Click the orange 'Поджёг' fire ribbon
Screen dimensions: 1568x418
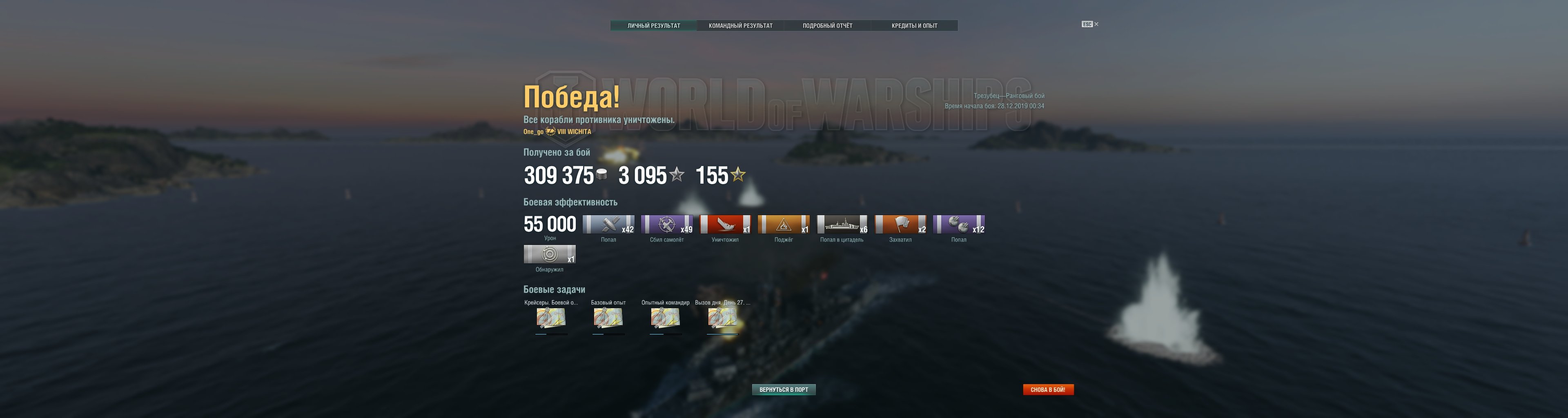pos(784,225)
